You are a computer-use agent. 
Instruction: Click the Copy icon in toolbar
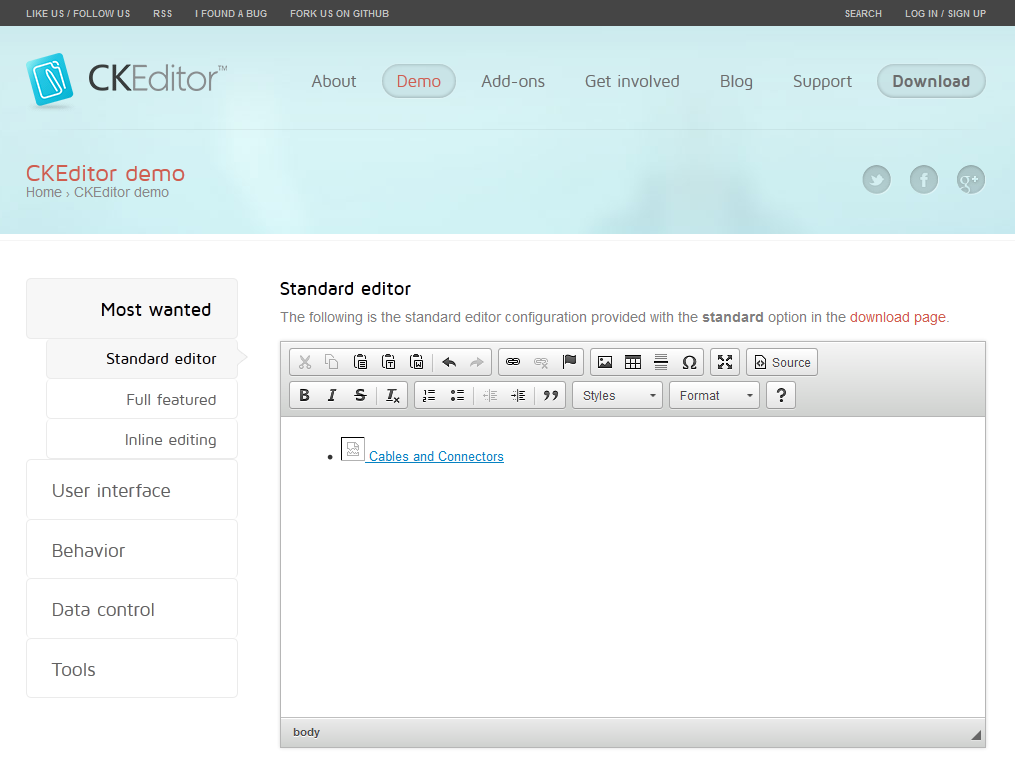tap(331, 362)
